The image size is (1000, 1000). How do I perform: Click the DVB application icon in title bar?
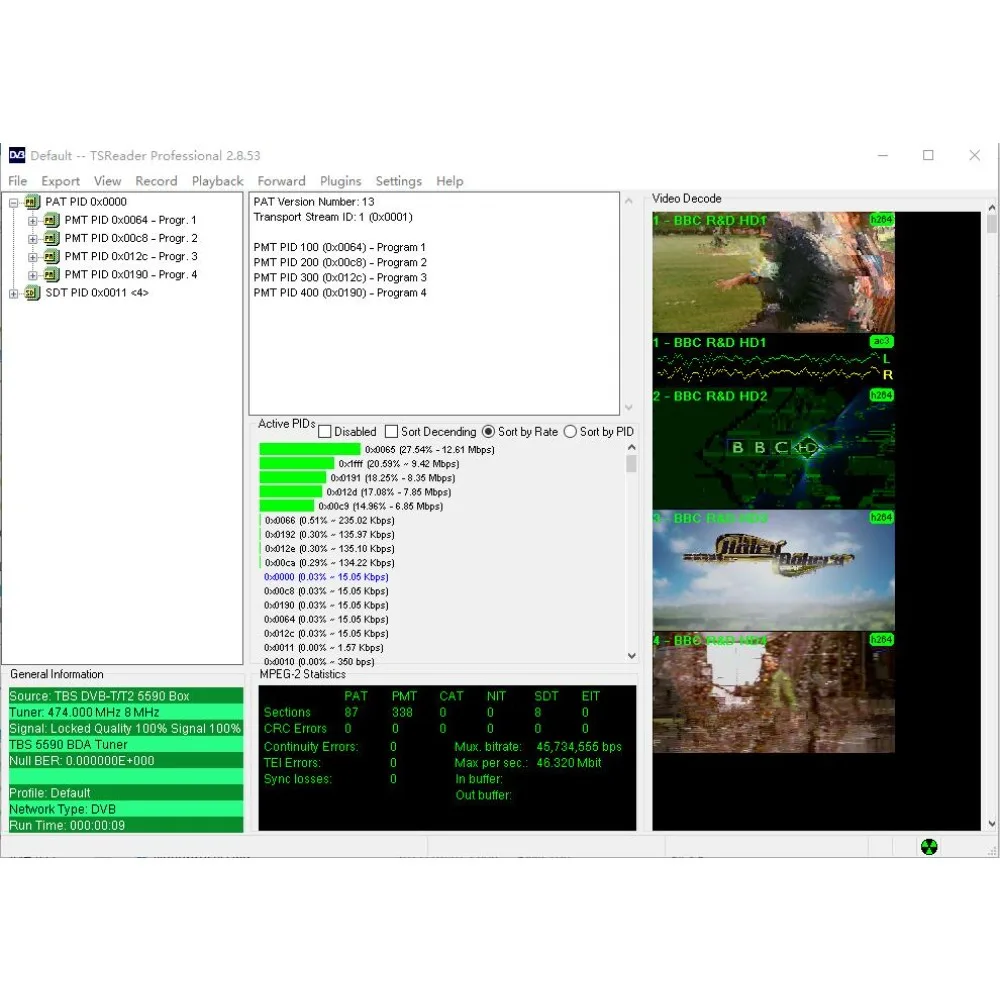pos(17,155)
